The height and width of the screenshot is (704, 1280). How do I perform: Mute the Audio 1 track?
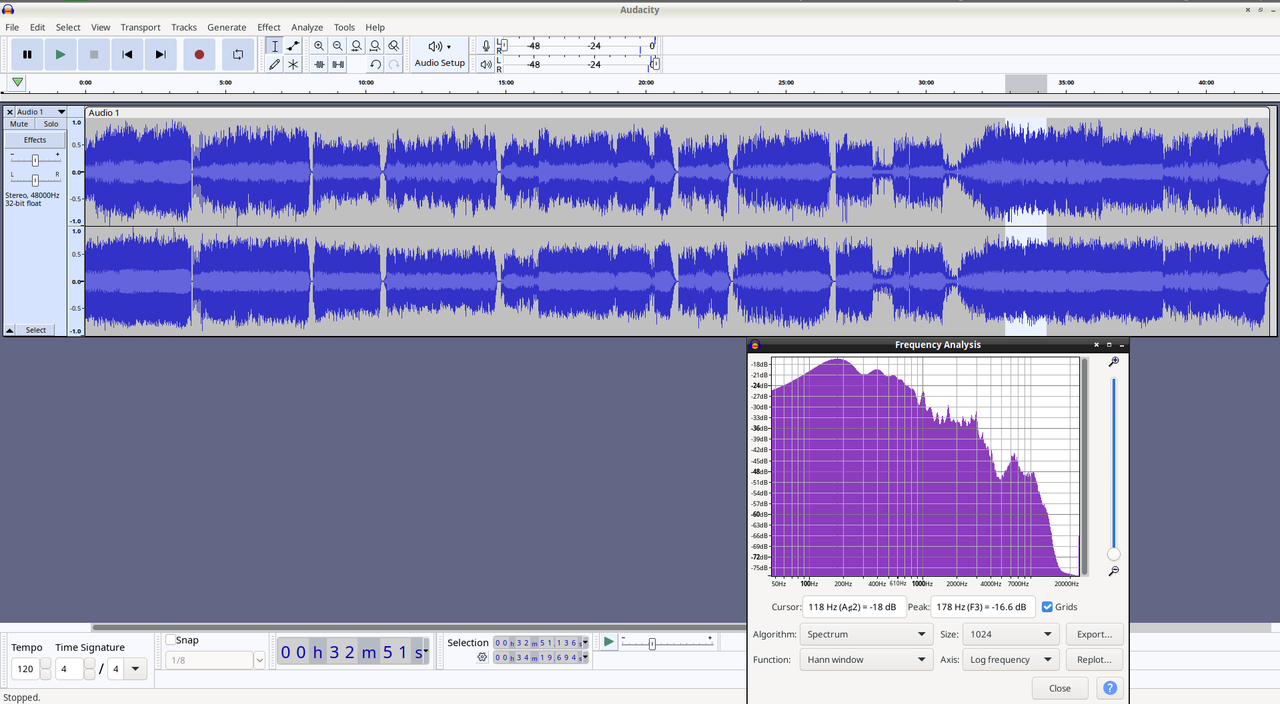[x=19, y=124]
